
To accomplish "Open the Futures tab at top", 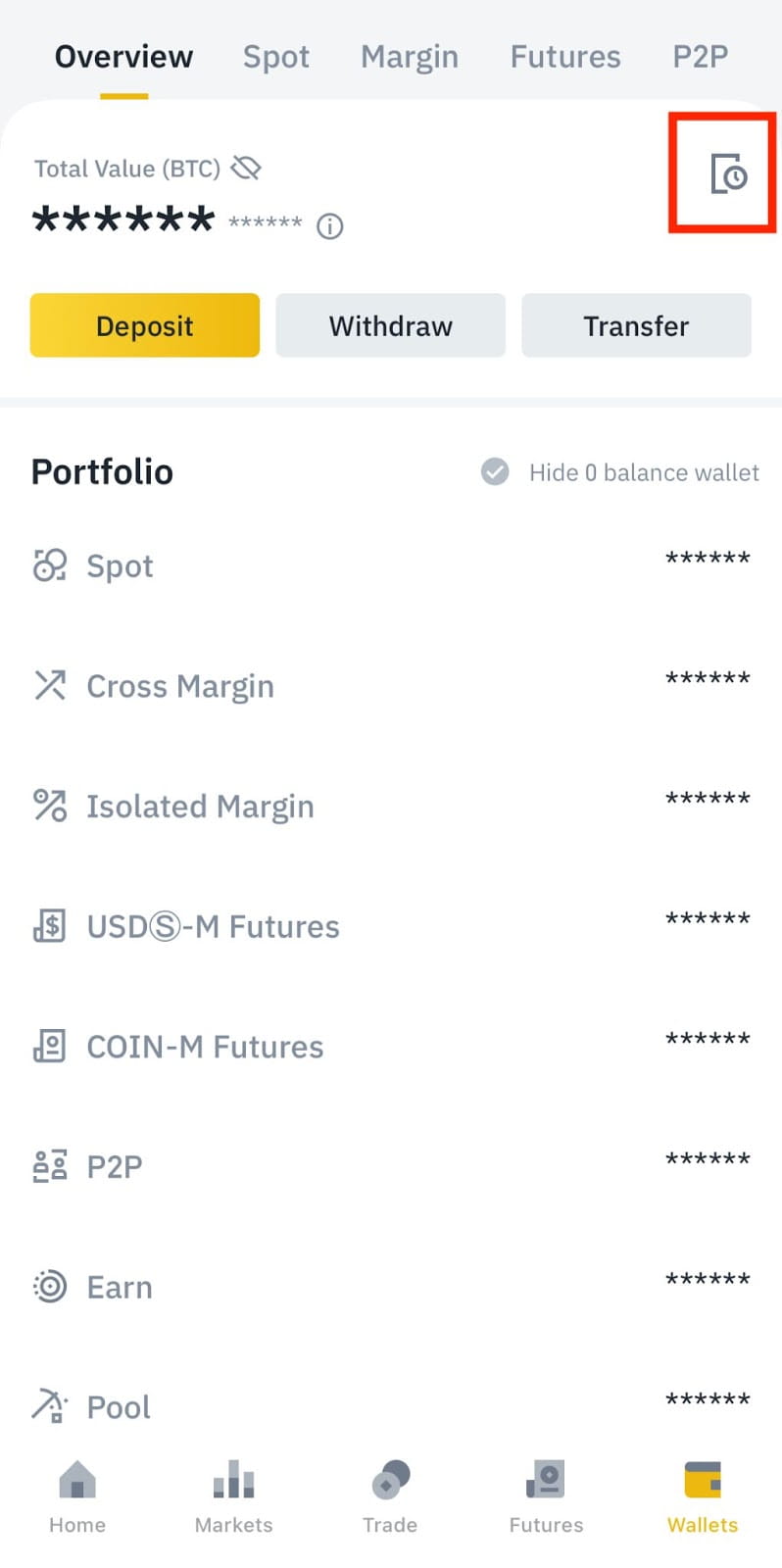I will point(564,57).
